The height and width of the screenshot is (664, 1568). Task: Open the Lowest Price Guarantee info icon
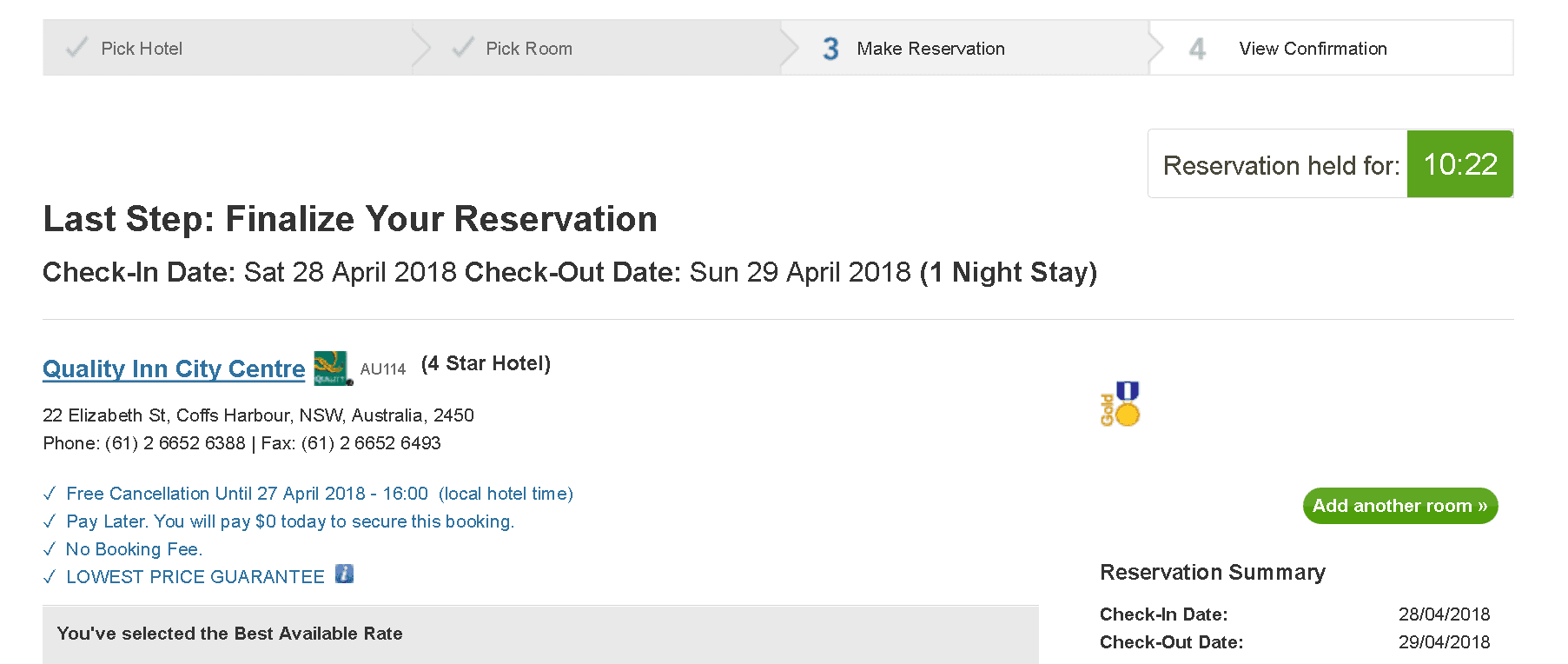pos(344,574)
